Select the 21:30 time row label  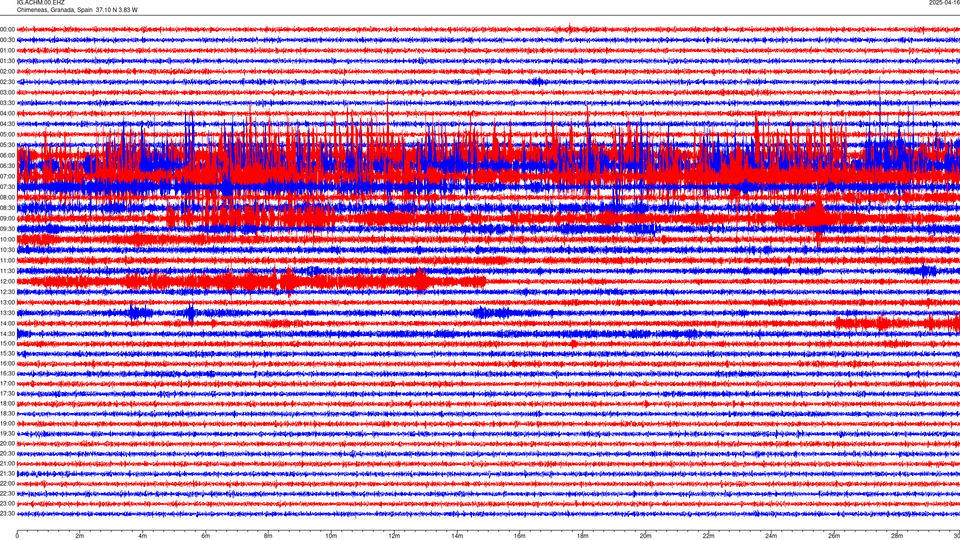[x=7, y=474]
